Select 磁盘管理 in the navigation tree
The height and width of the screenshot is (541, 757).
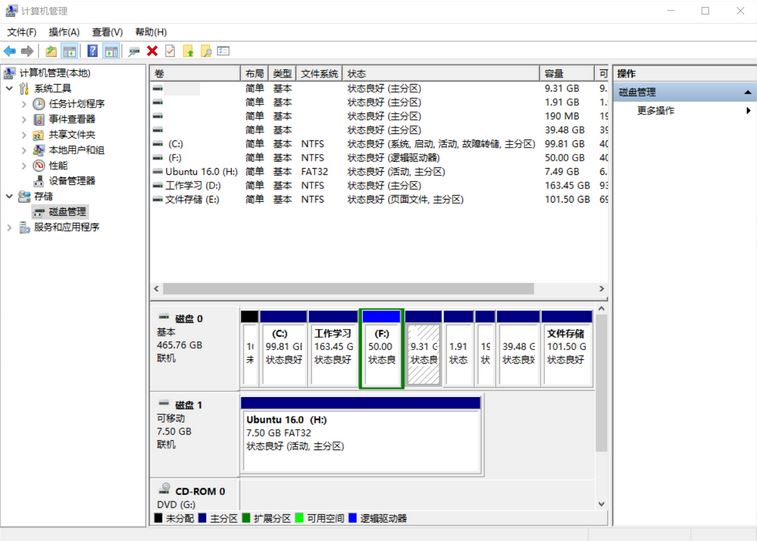(x=67, y=212)
